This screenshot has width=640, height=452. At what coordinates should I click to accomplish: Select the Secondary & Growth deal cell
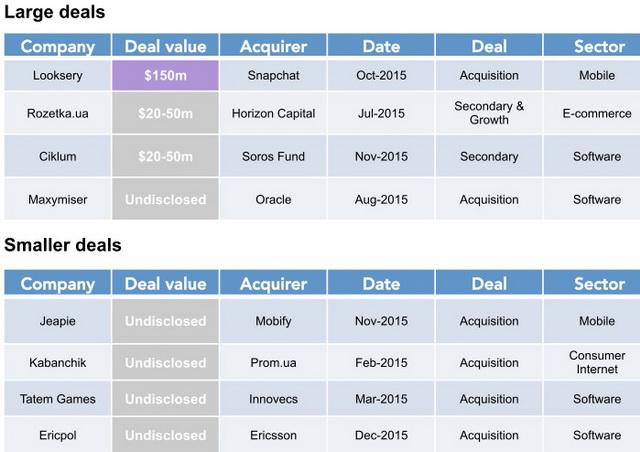pos(489,114)
